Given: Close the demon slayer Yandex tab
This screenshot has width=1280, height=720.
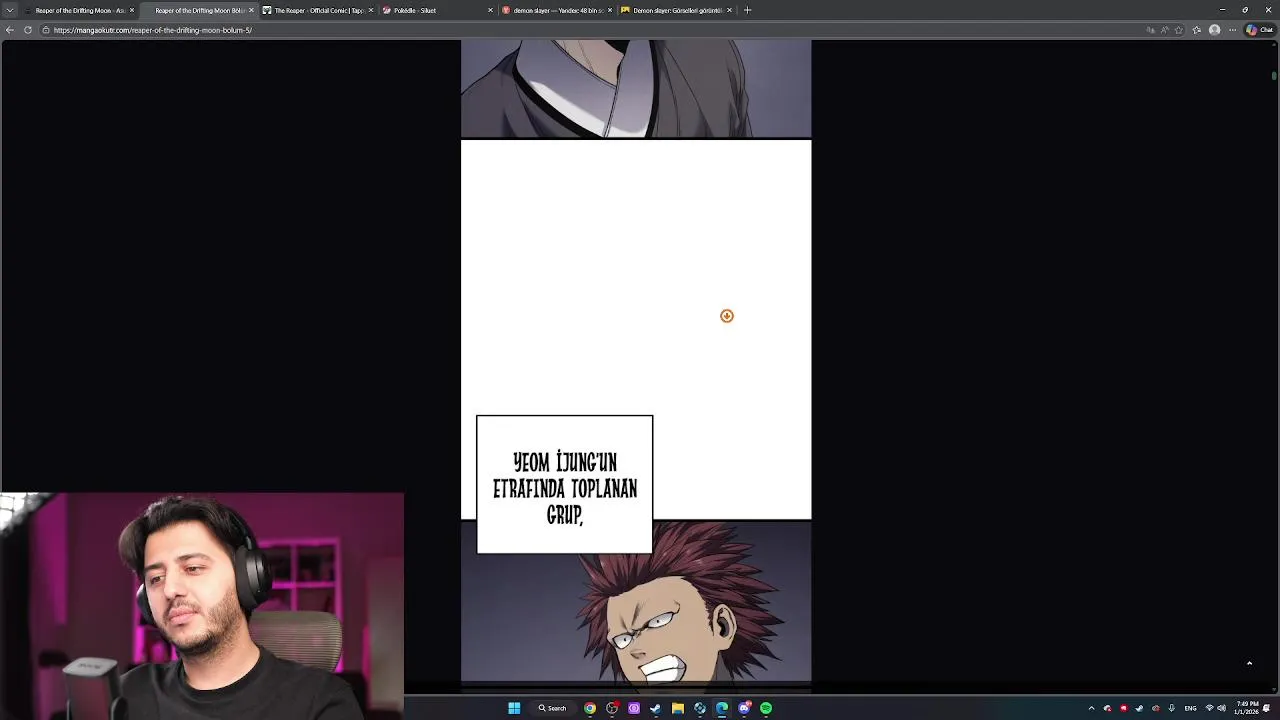Looking at the screenshot, I should click(x=610, y=10).
